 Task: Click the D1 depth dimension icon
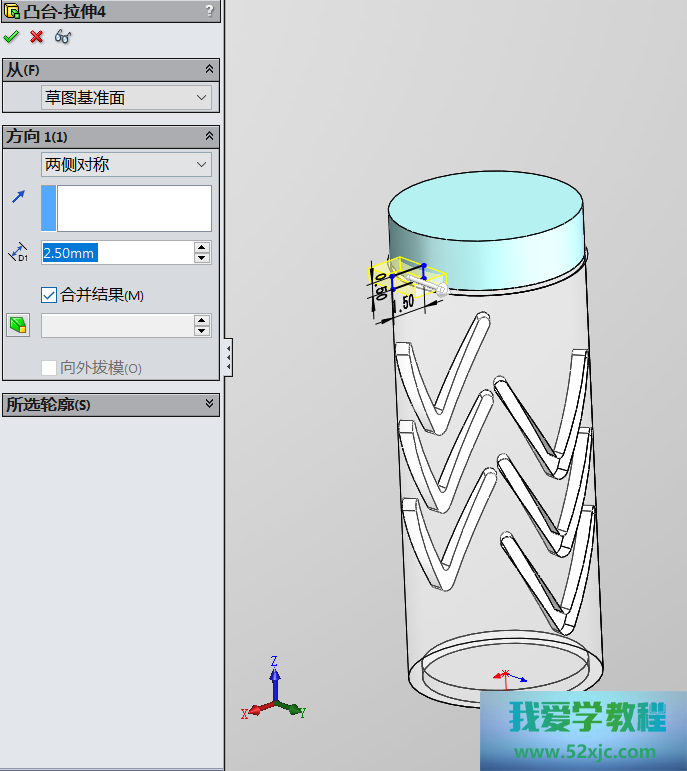point(18,253)
